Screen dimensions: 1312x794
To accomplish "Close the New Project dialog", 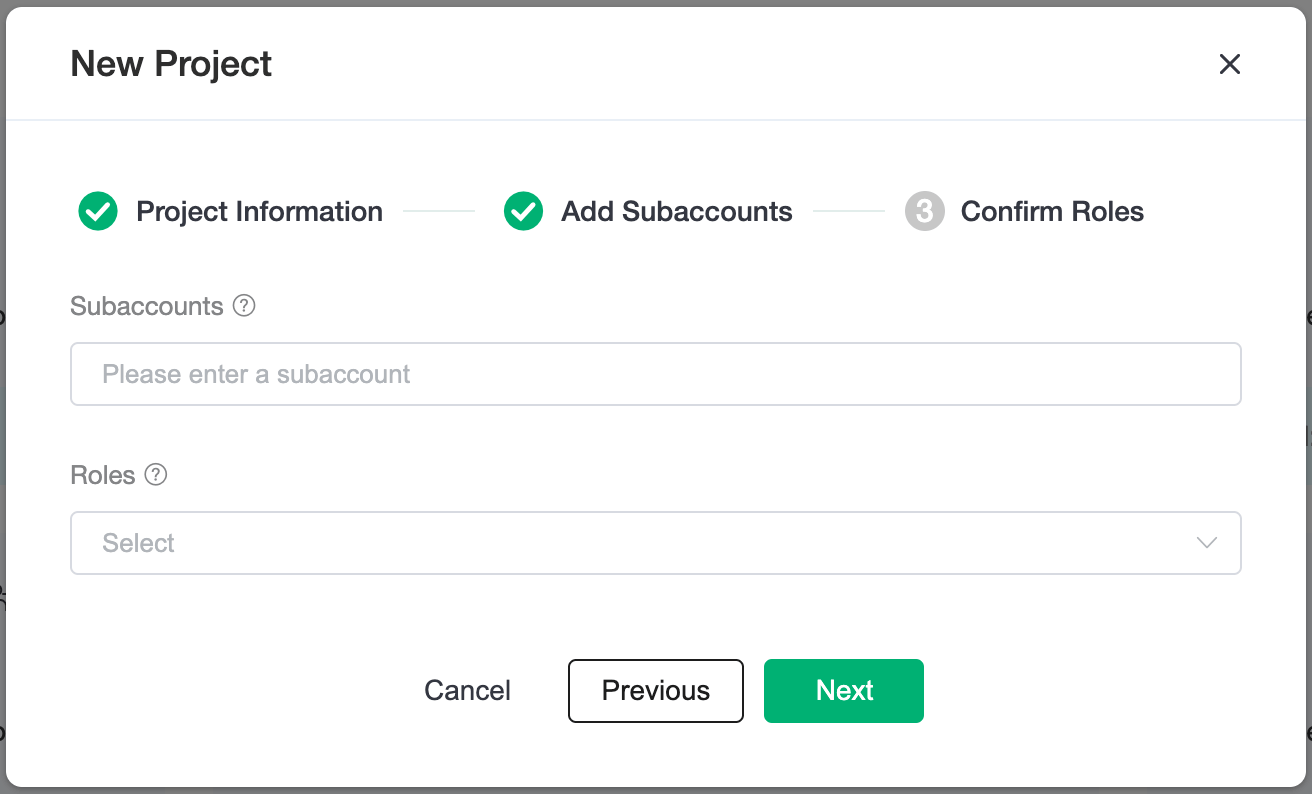I will [1229, 64].
